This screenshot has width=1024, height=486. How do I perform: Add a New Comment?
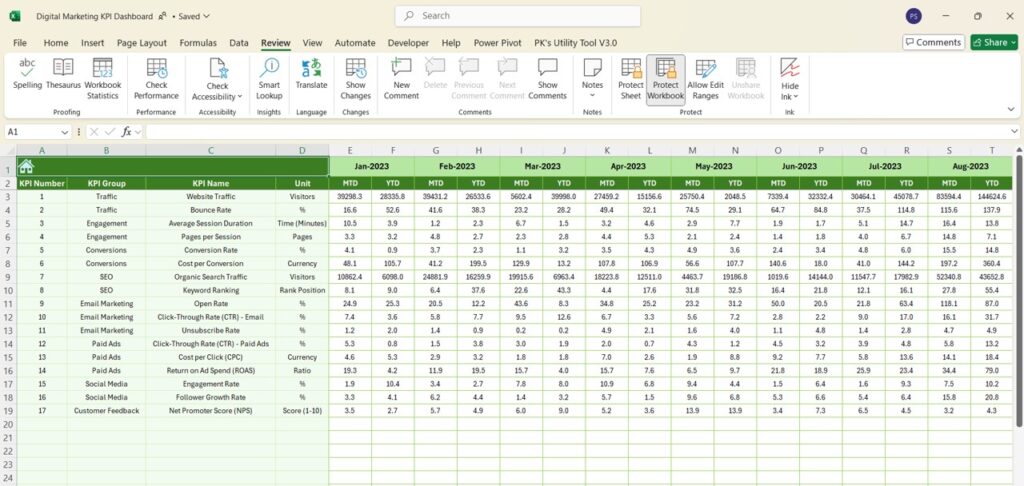point(401,78)
